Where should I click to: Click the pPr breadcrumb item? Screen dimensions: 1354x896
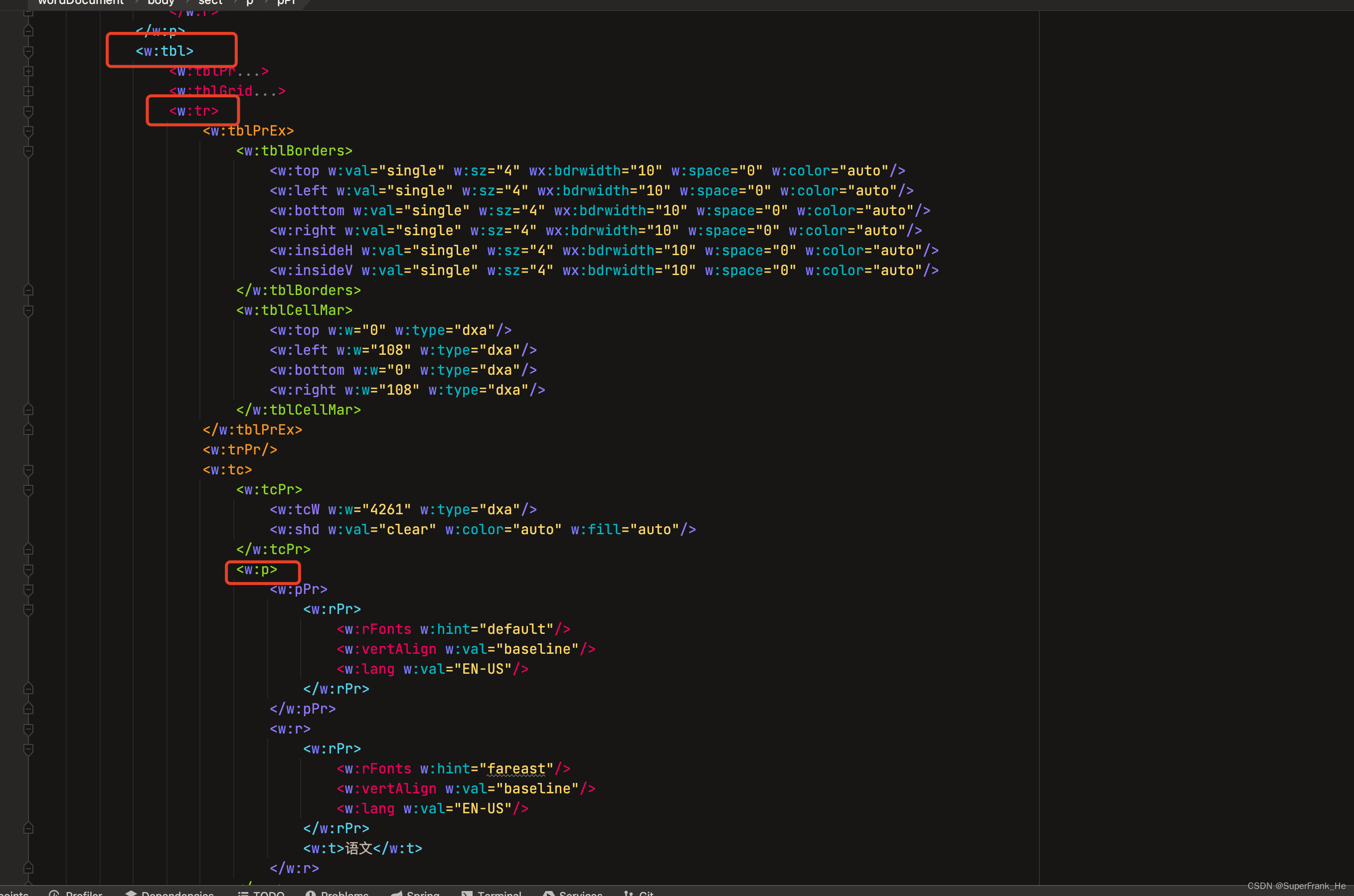(286, 2)
